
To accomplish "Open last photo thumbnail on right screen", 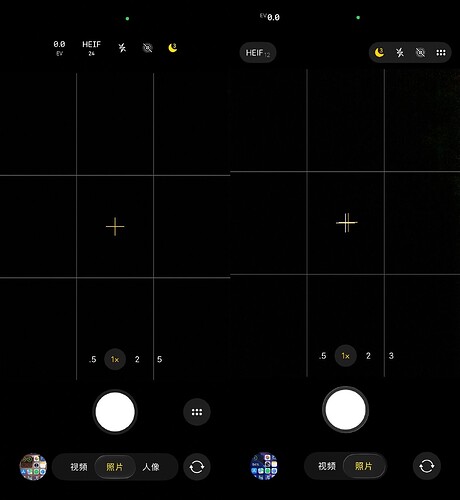I will (264, 466).
